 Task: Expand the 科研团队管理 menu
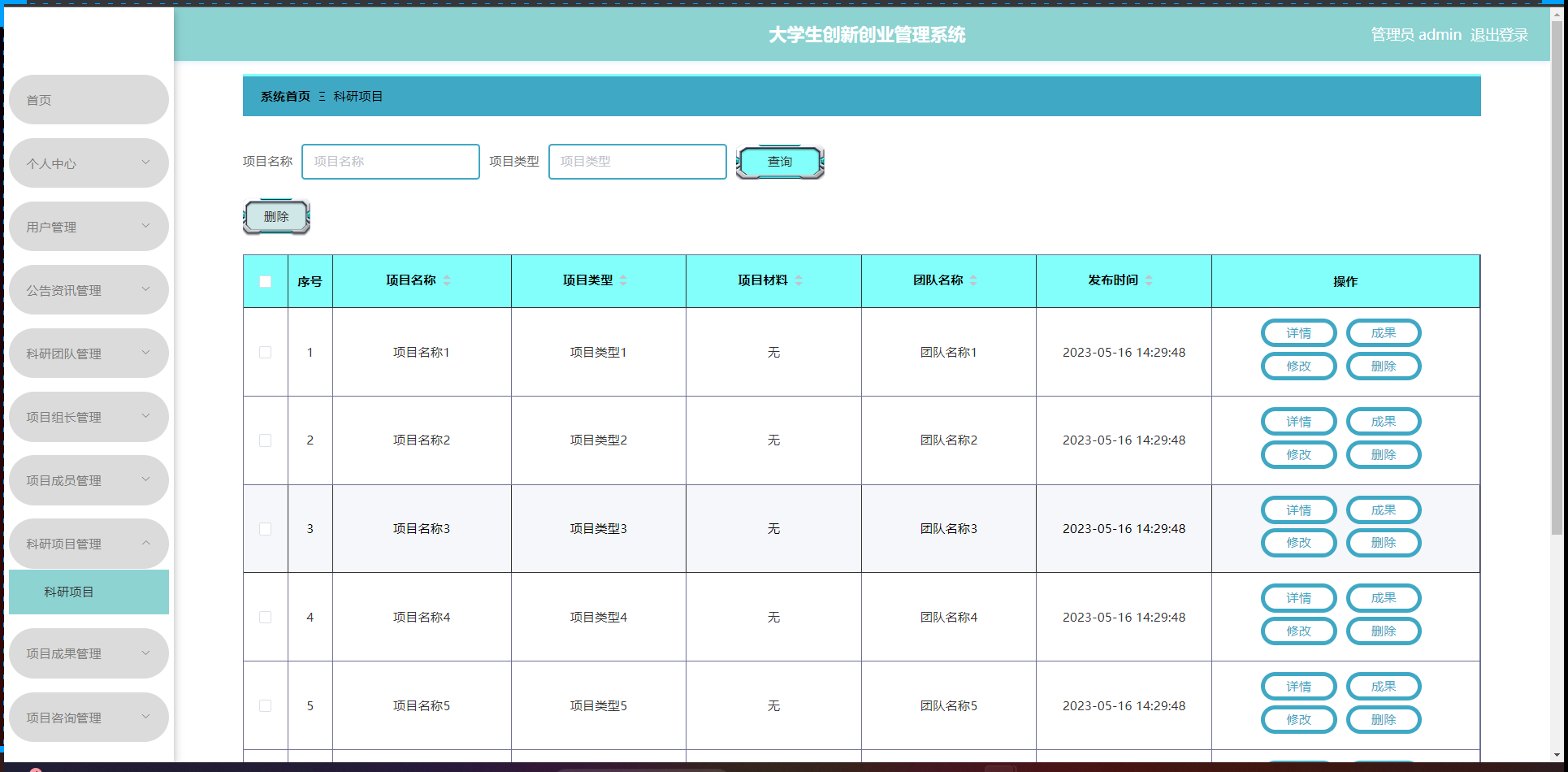point(89,353)
